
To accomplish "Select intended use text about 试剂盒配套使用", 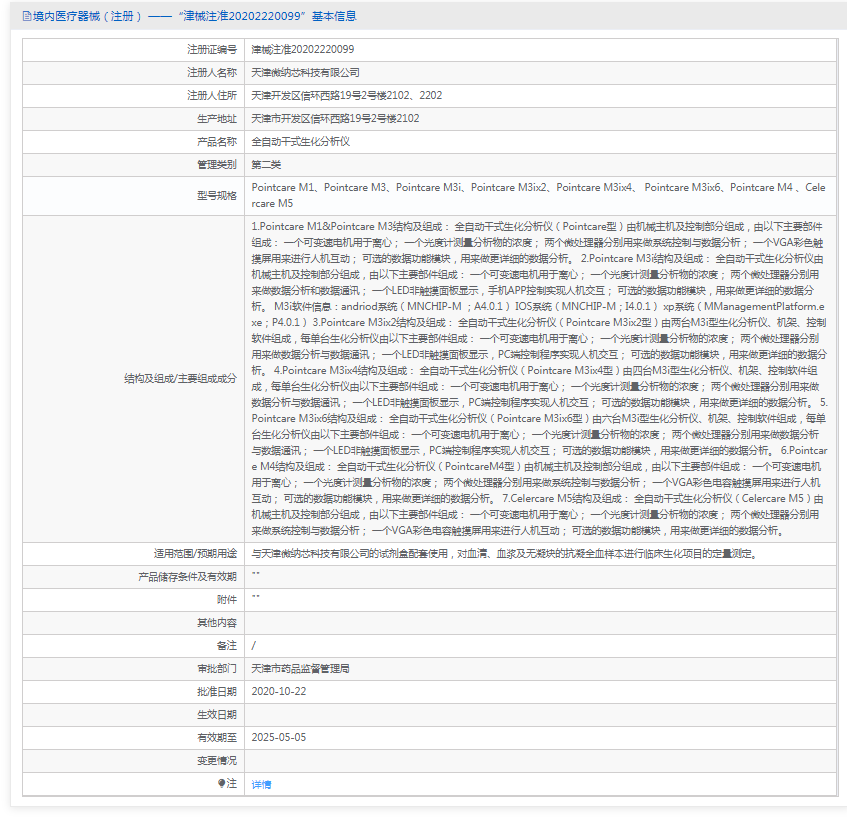I will click(505, 554).
